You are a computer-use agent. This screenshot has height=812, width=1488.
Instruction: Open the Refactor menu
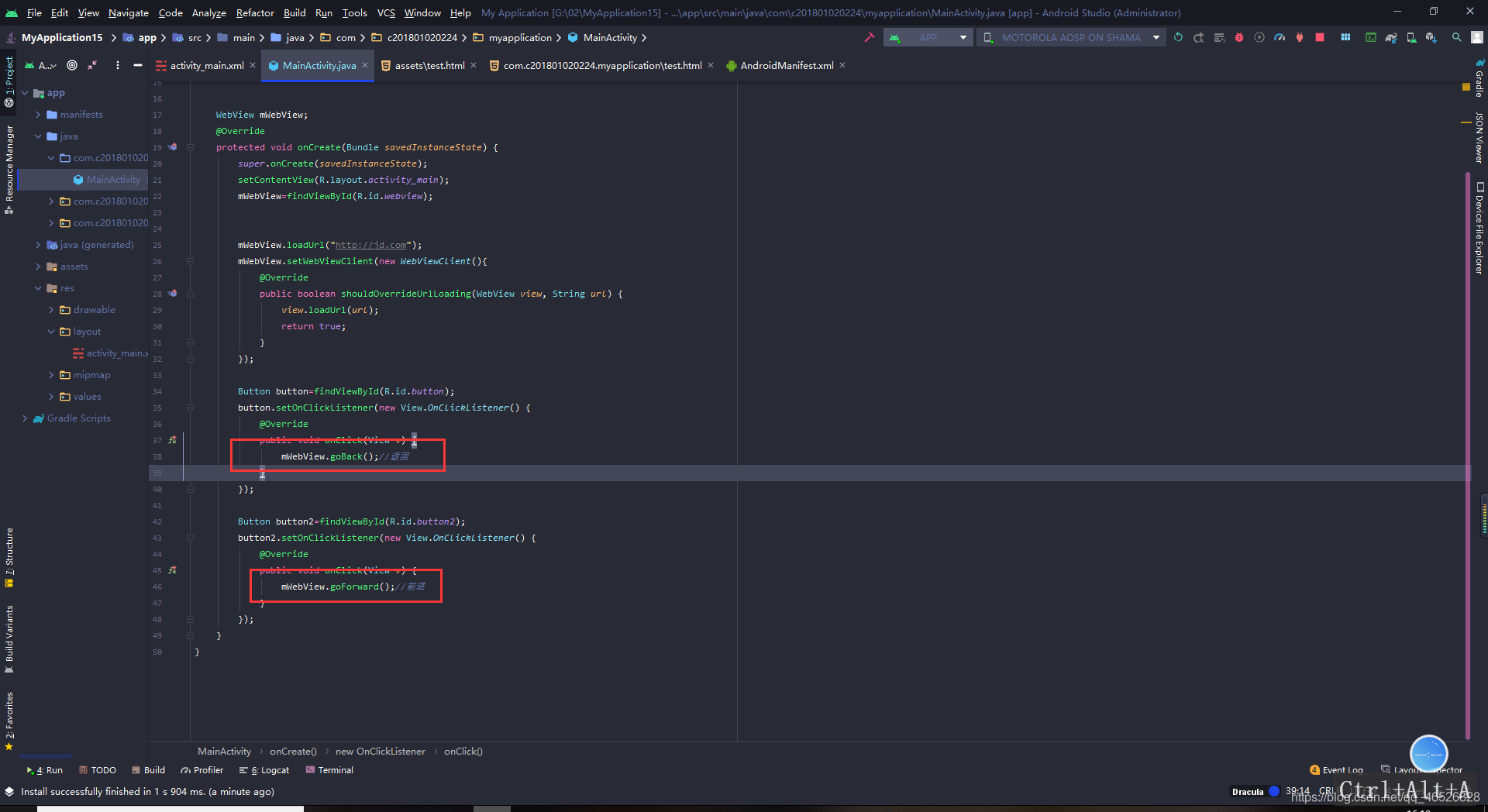255,12
